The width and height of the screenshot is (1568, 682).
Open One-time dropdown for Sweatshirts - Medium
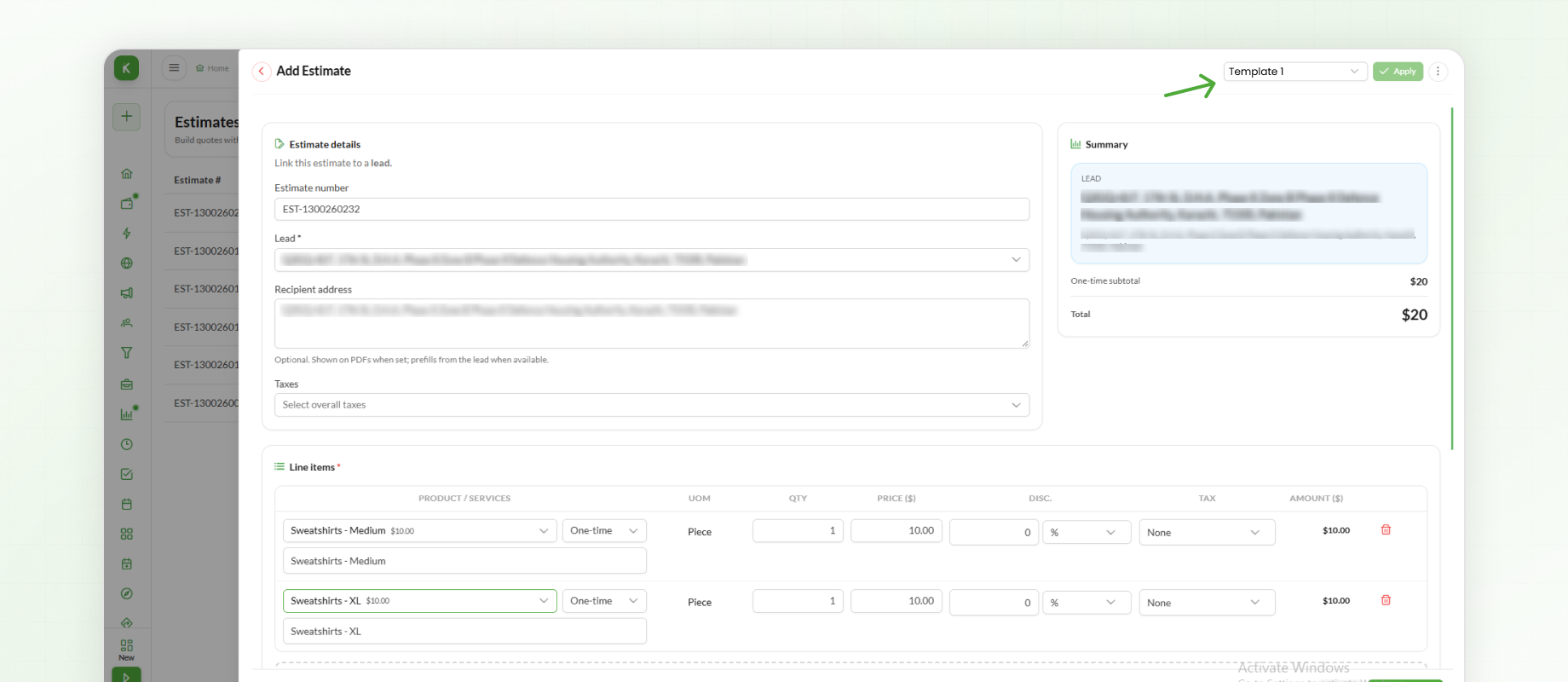coord(604,530)
